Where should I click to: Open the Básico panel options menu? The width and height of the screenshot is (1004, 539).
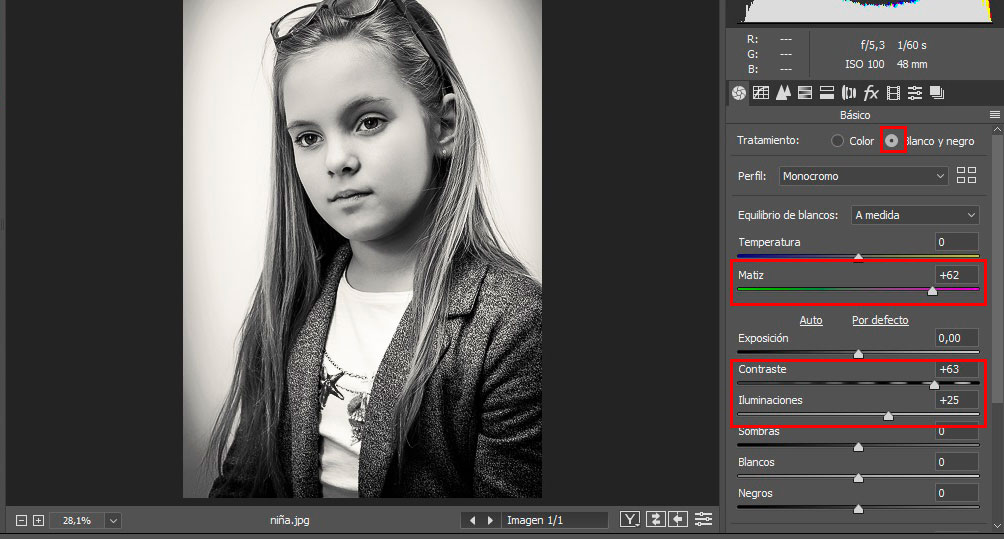coord(994,115)
